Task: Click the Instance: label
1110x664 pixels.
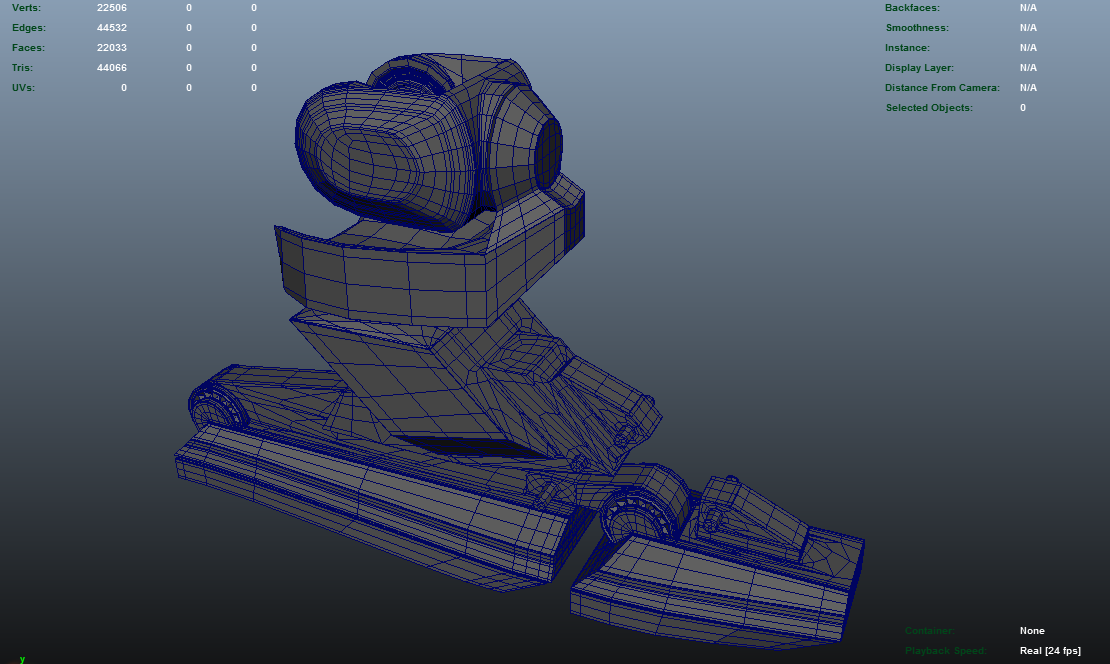Action: point(908,47)
